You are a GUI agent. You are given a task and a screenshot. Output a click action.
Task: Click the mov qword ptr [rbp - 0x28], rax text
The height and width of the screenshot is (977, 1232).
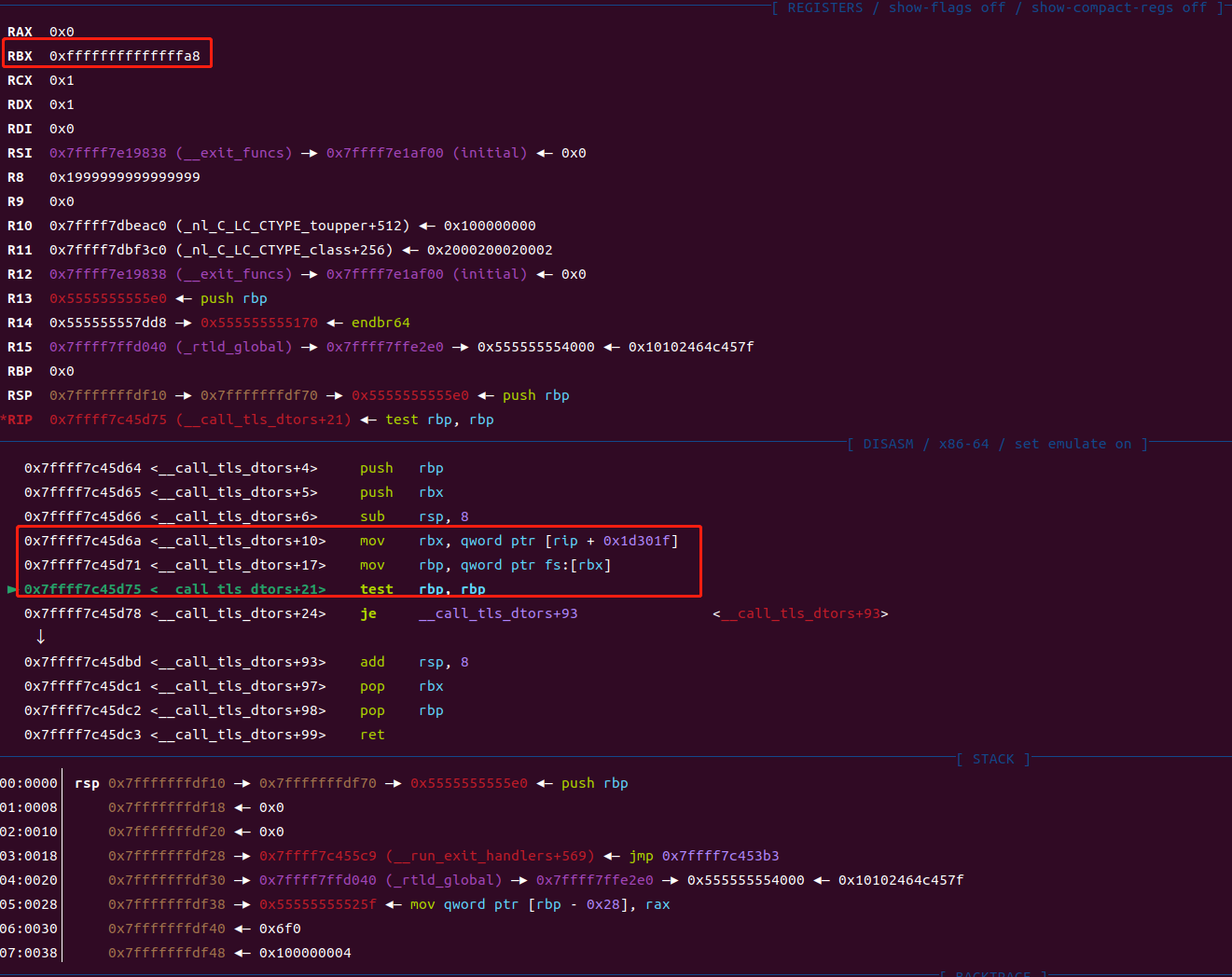(x=540, y=904)
